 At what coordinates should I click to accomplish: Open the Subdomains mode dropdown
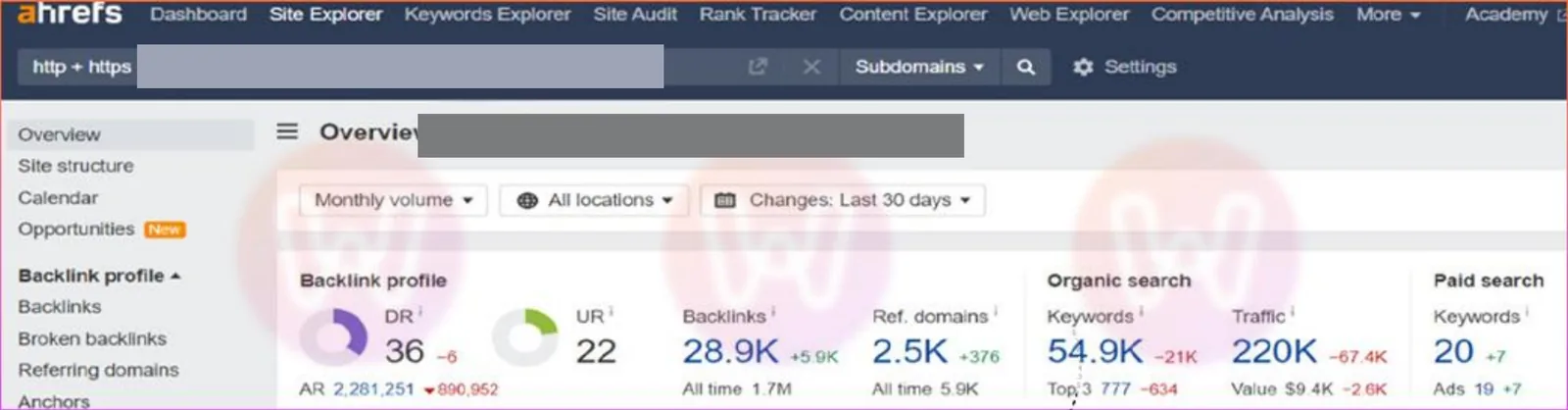[x=919, y=67]
